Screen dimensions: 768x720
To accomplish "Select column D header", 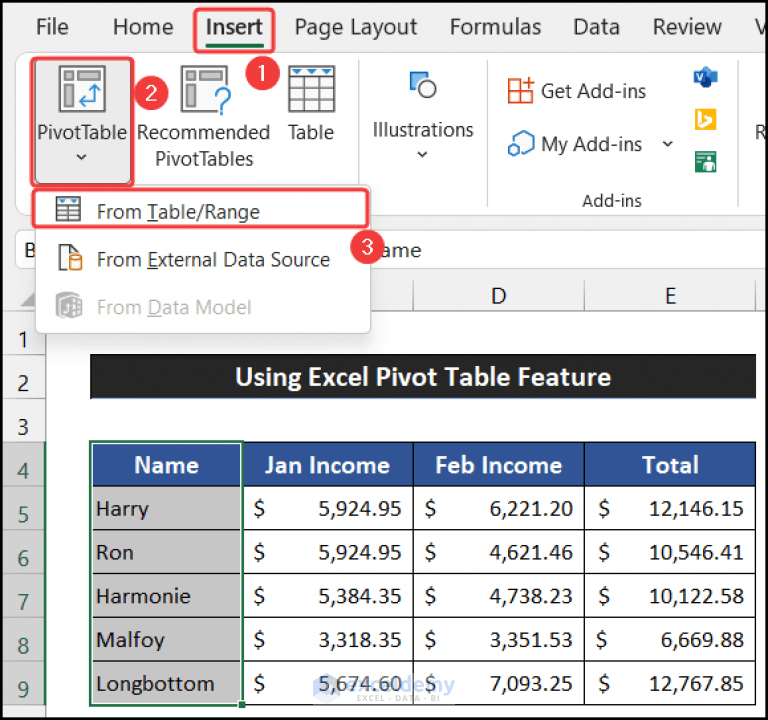I will pyautogui.click(x=499, y=296).
